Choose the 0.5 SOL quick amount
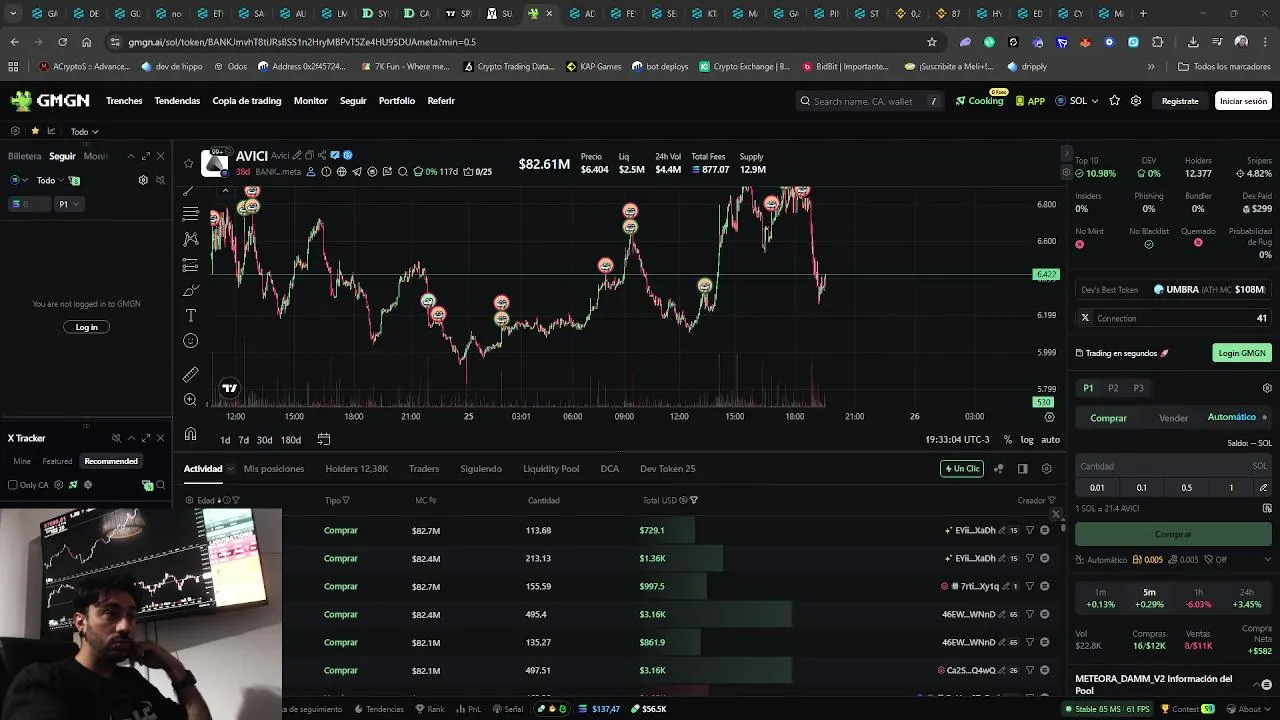 point(1186,487)
